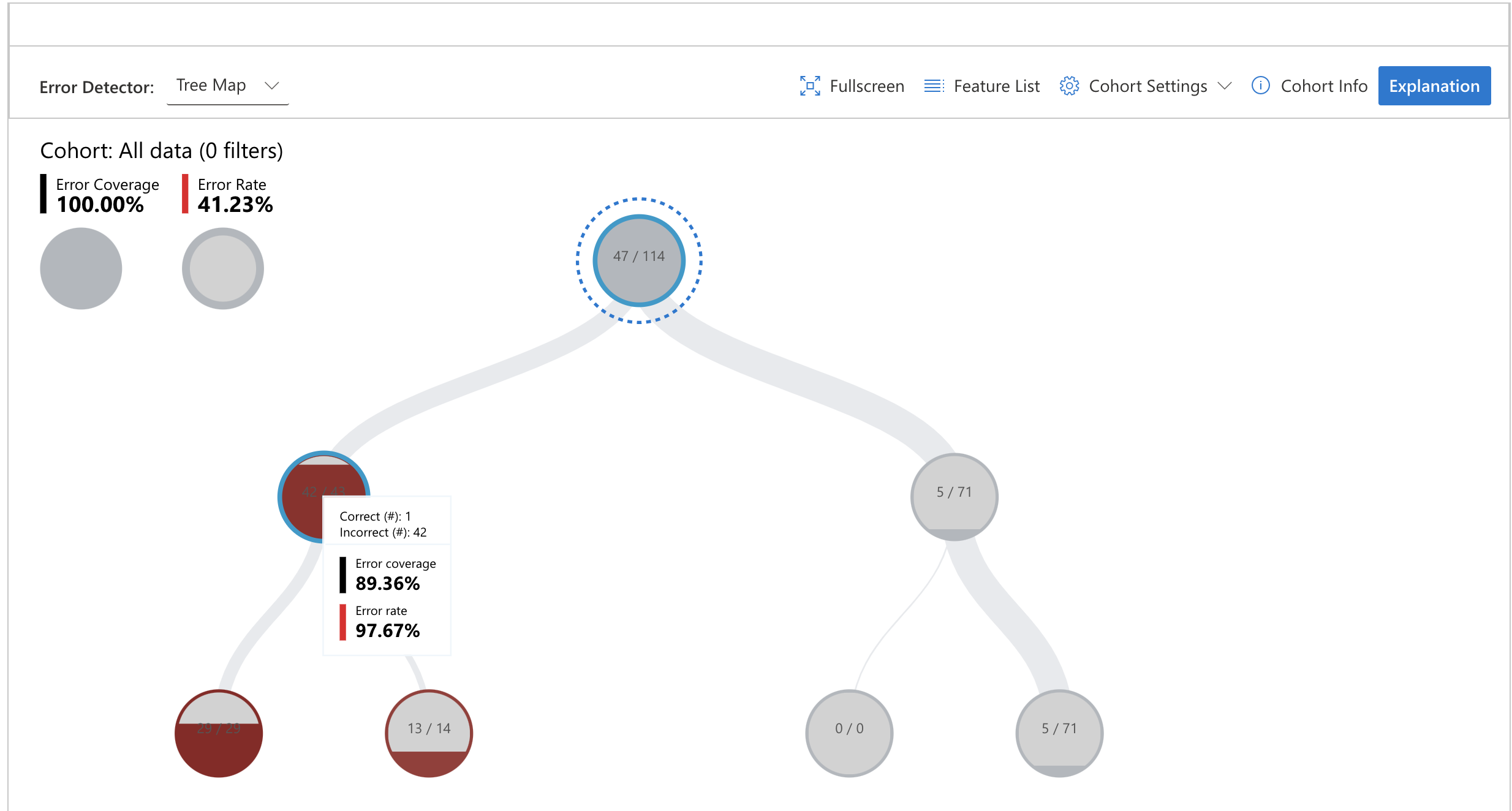Click the Error Rate legend circle
The height and width of the screenshot is (811, 1512).
pos(222,268)
